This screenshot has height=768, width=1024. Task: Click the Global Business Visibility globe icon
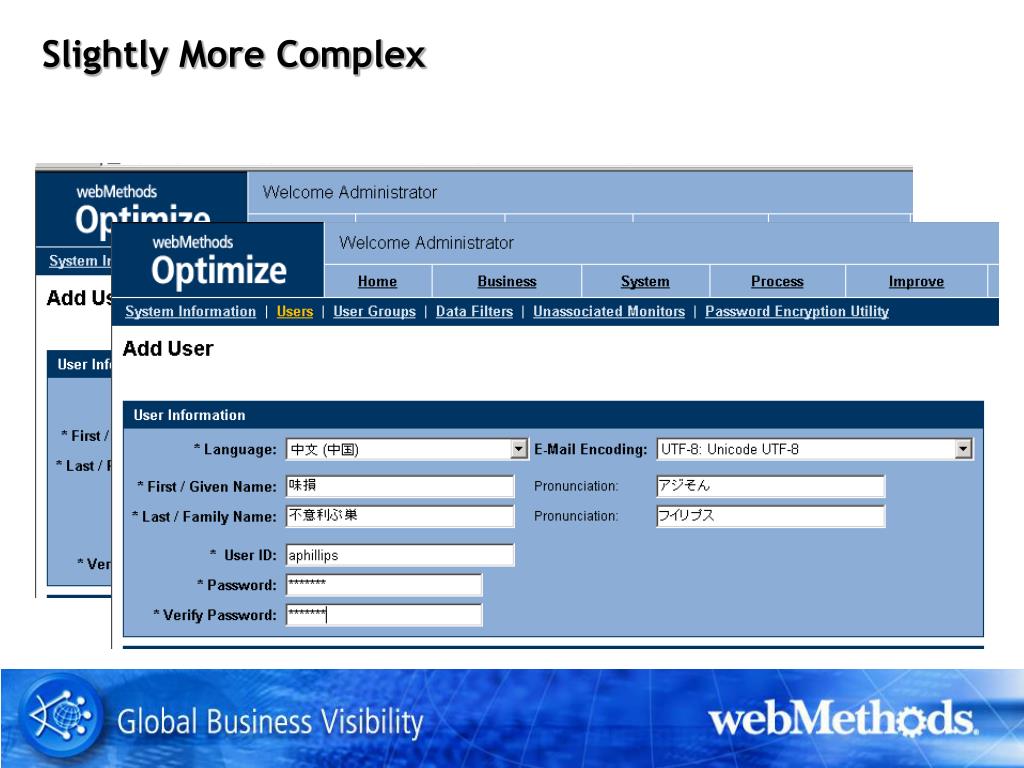[x=61, y=716]
